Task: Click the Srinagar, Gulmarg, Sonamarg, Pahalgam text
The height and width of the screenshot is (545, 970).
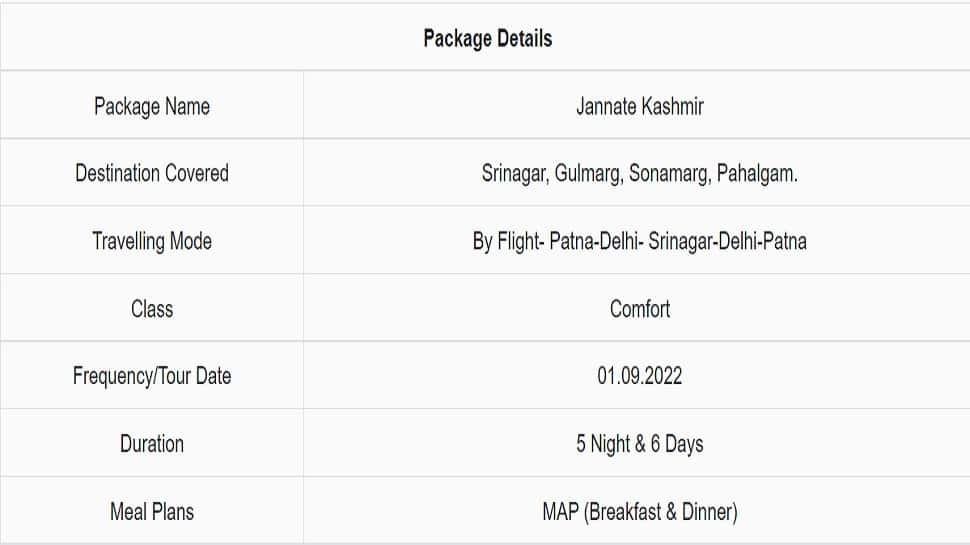Action: [x=640, y=174]
